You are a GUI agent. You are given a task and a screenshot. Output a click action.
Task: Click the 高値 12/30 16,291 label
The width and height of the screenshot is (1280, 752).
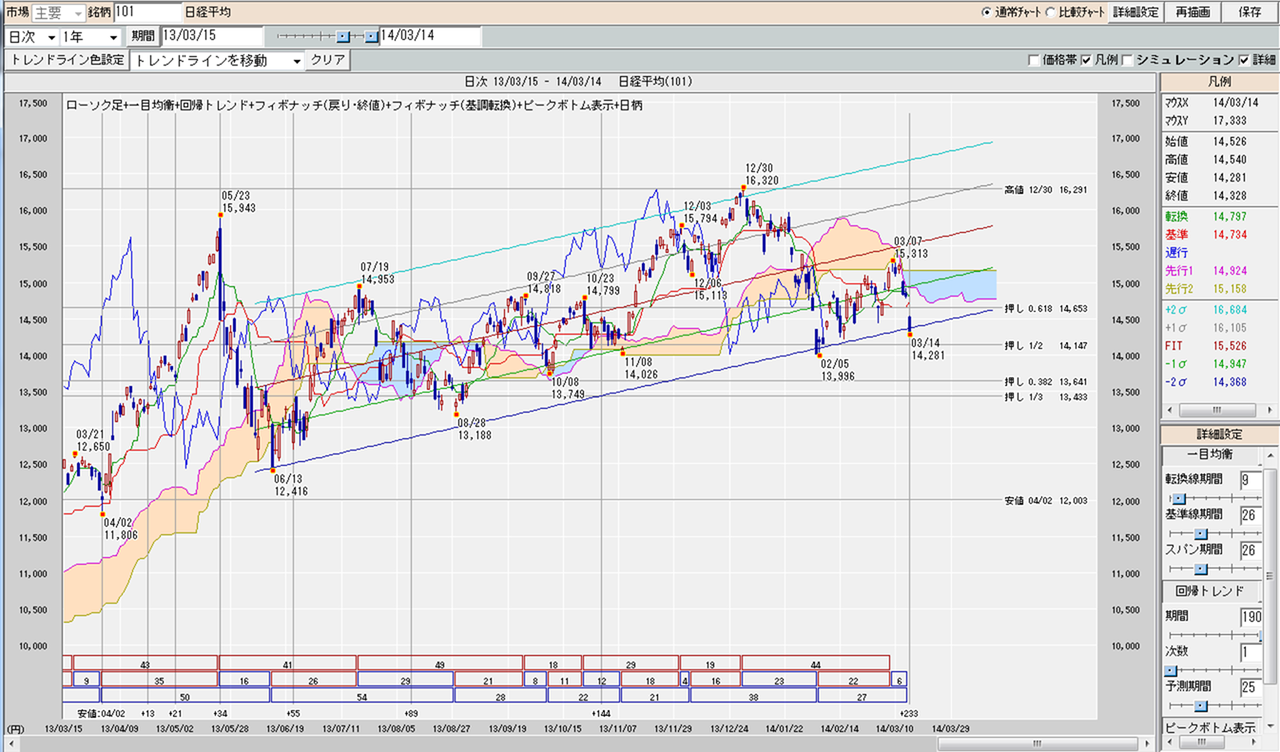point(1045,188)
